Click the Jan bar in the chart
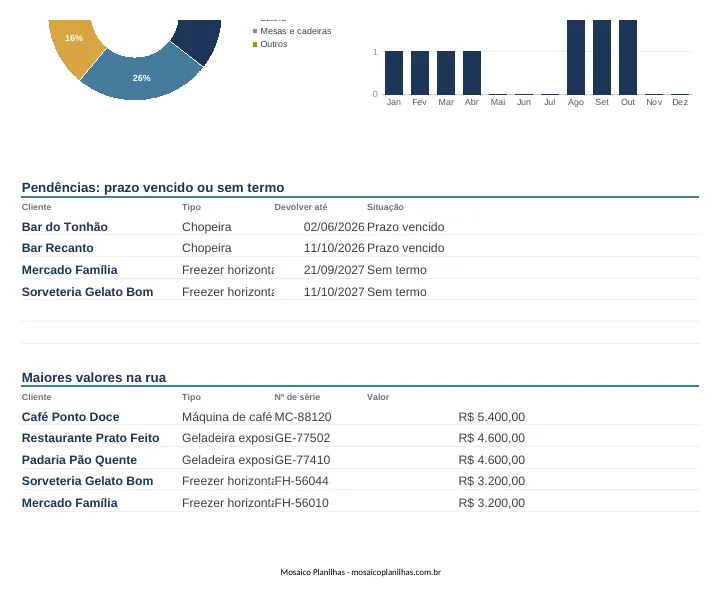This screenshot has width=719, height=597. [x=394, y=73]
